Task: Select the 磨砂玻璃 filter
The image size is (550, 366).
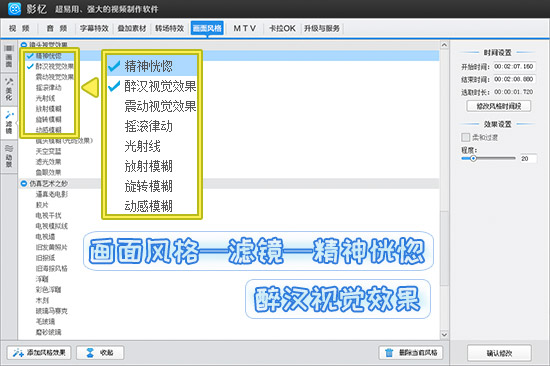Action: pos(48,332)
